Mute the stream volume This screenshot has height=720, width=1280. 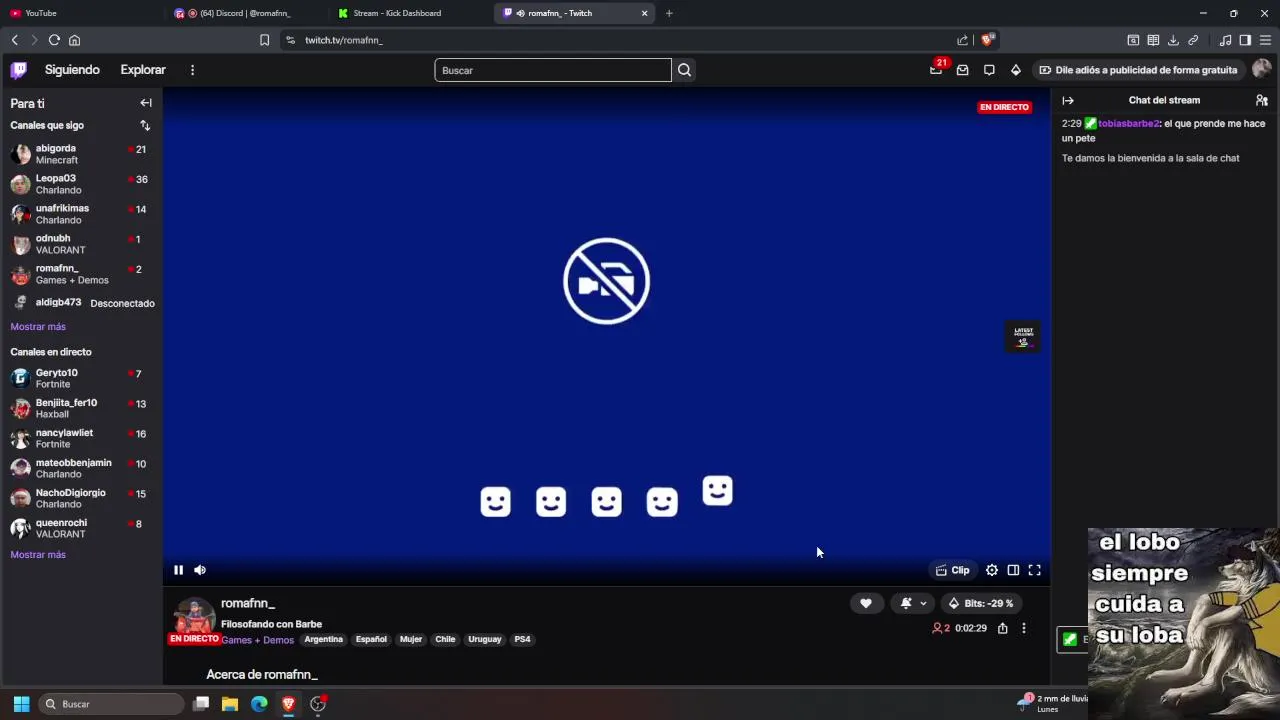tap(200, 570)
